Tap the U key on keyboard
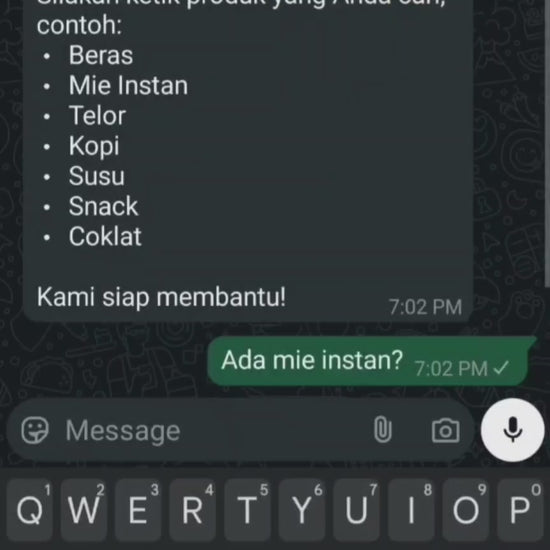Image resolution: width=550 pixels, height=550 pixels. pyautogui.click(x=356, y=510)
